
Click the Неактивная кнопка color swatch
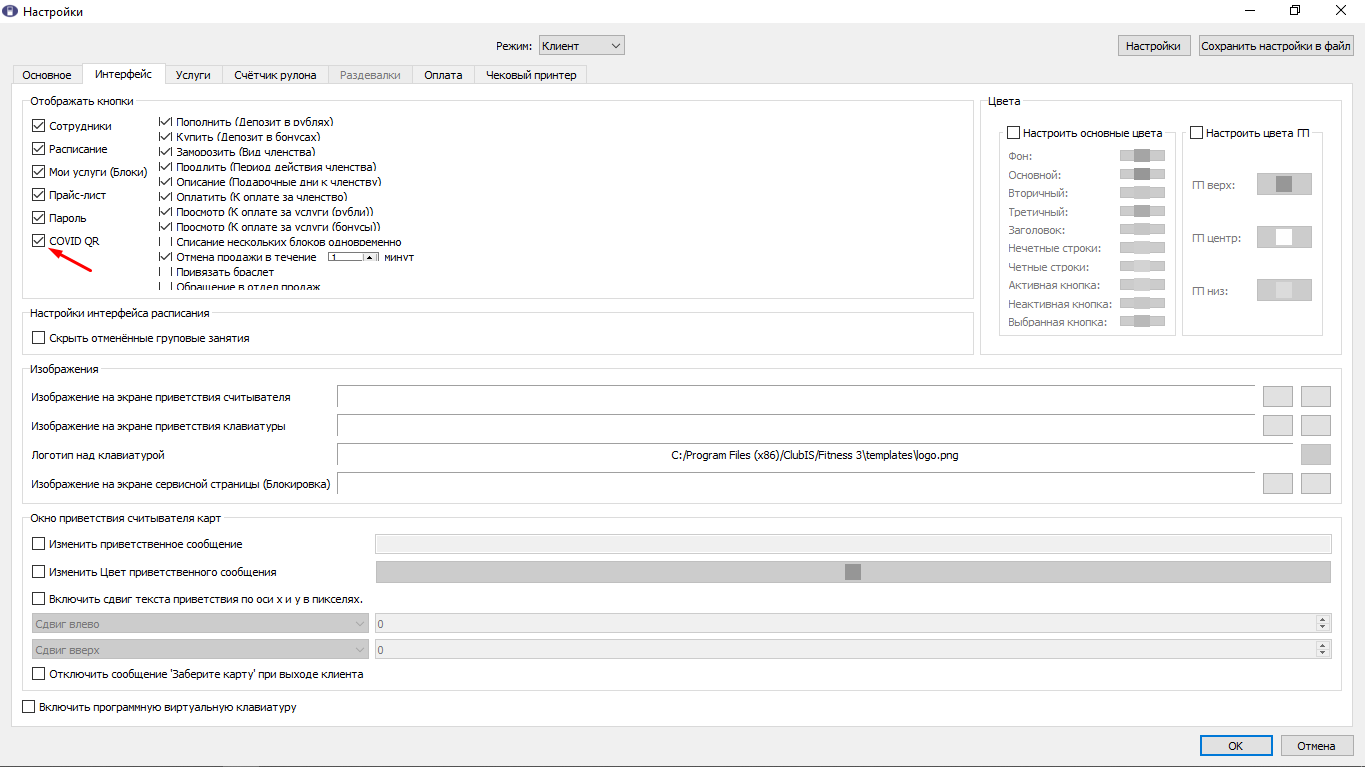tap(1142, 303)
